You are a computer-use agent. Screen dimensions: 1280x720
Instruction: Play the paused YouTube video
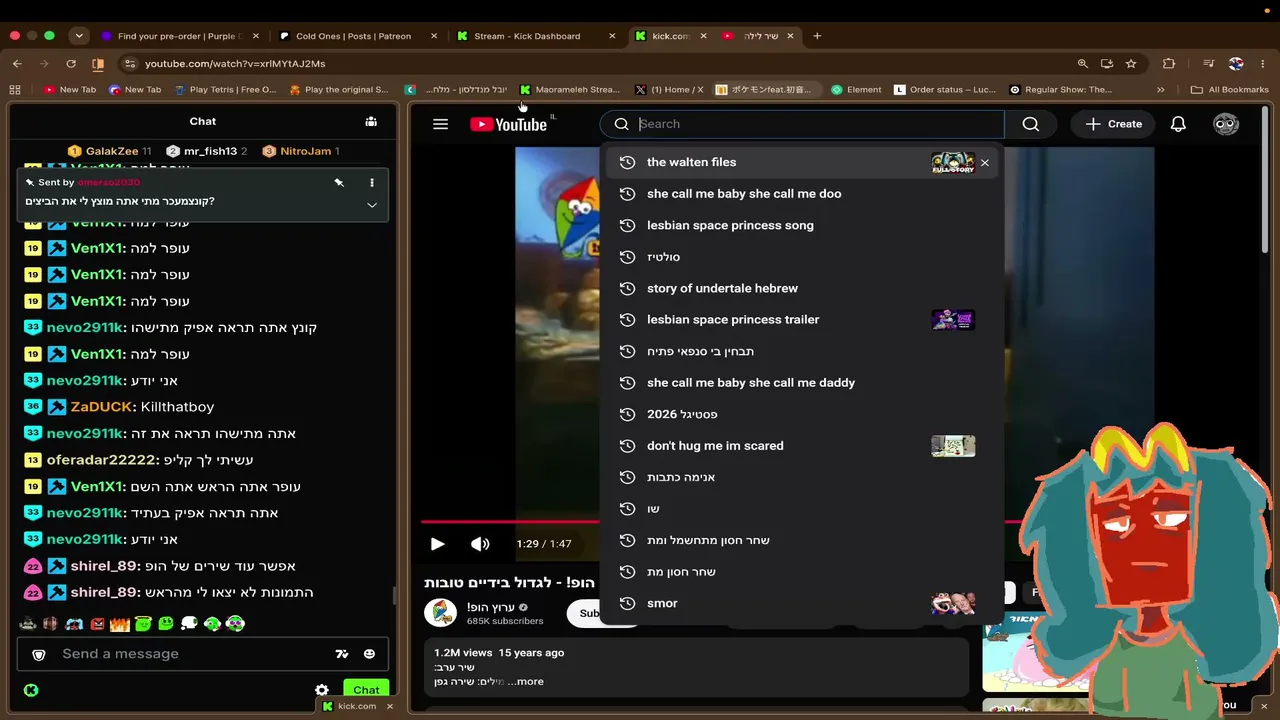437,544
